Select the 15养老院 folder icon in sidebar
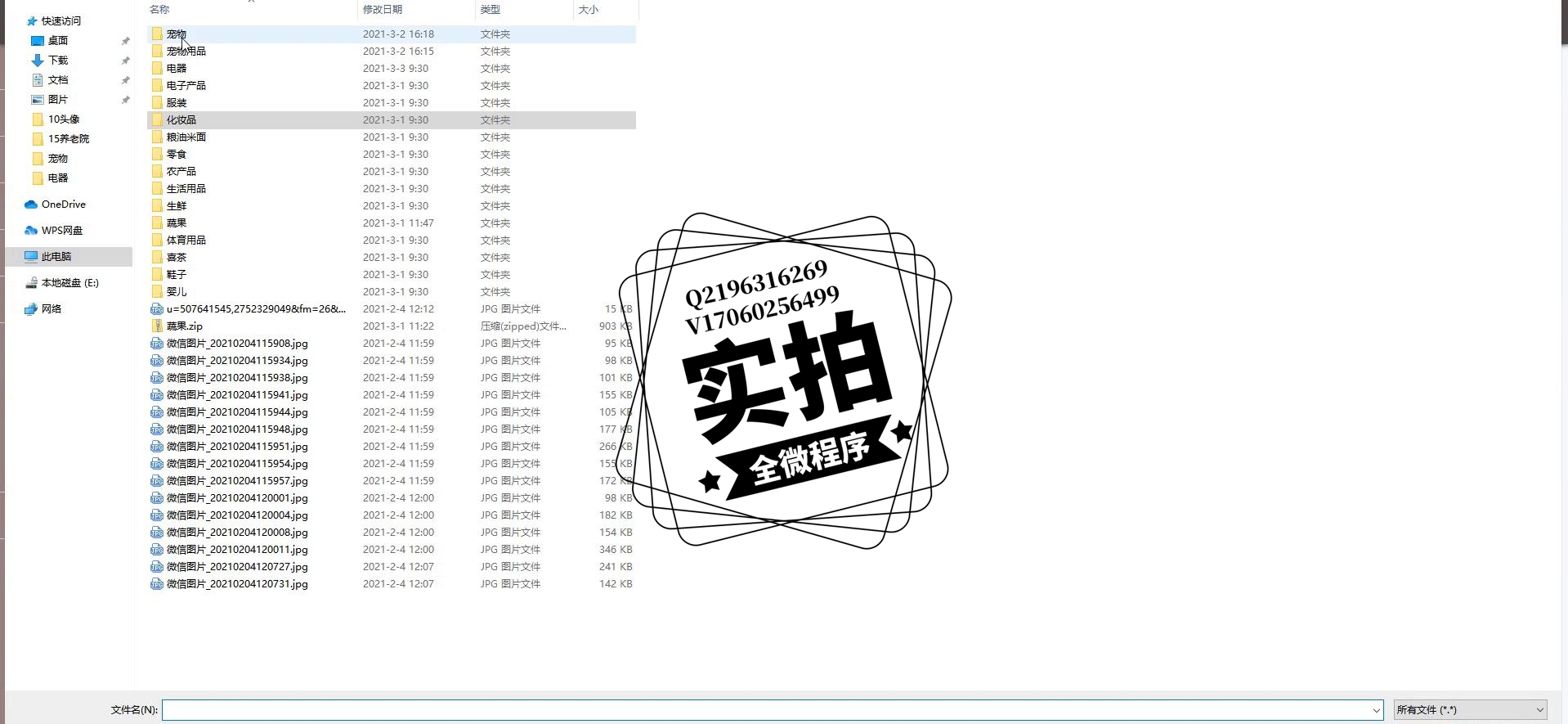Screen dimensions: 1568x724 (x=37, y=139)
